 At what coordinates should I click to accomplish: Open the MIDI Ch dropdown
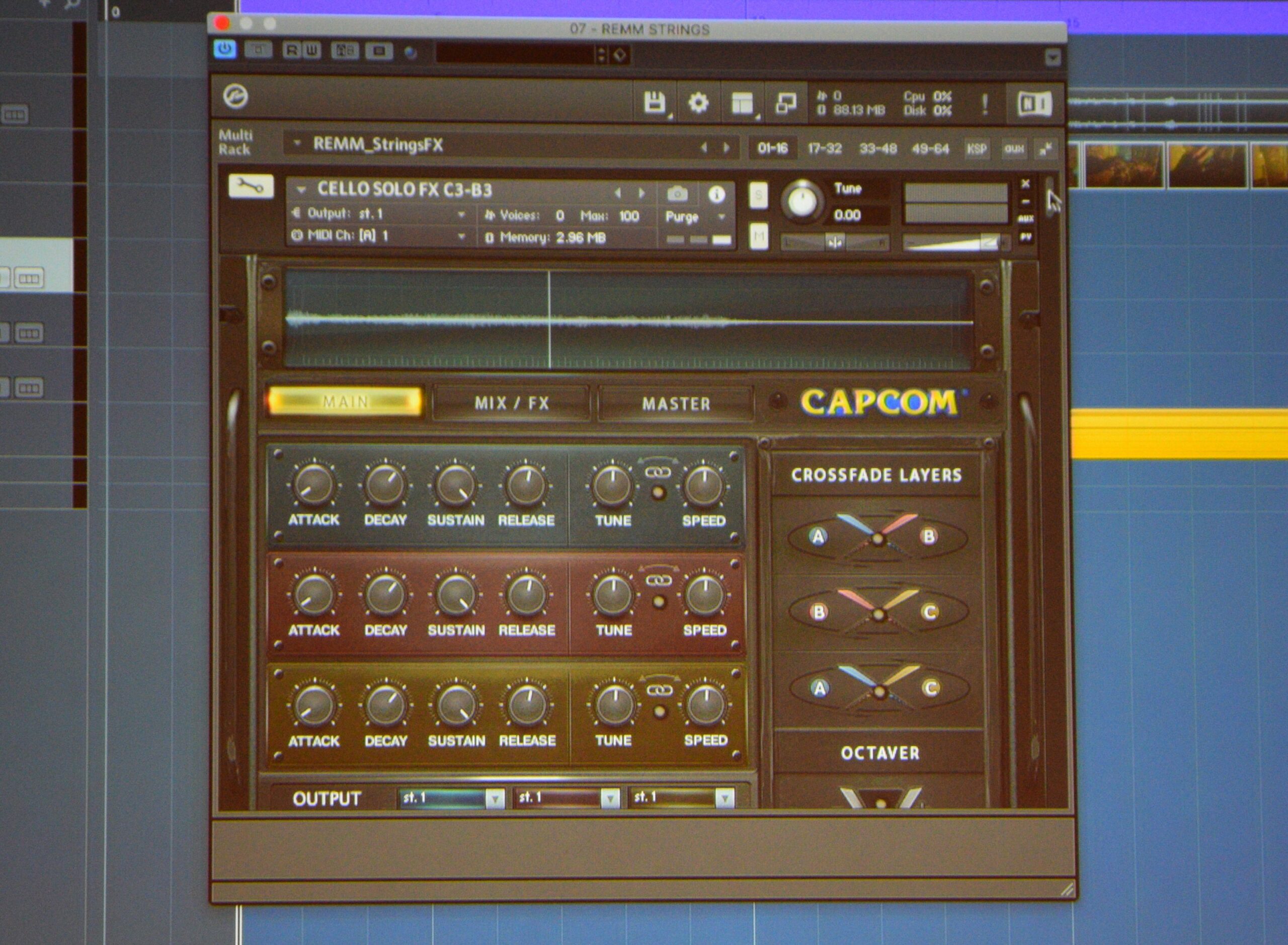tap(379, 235)
